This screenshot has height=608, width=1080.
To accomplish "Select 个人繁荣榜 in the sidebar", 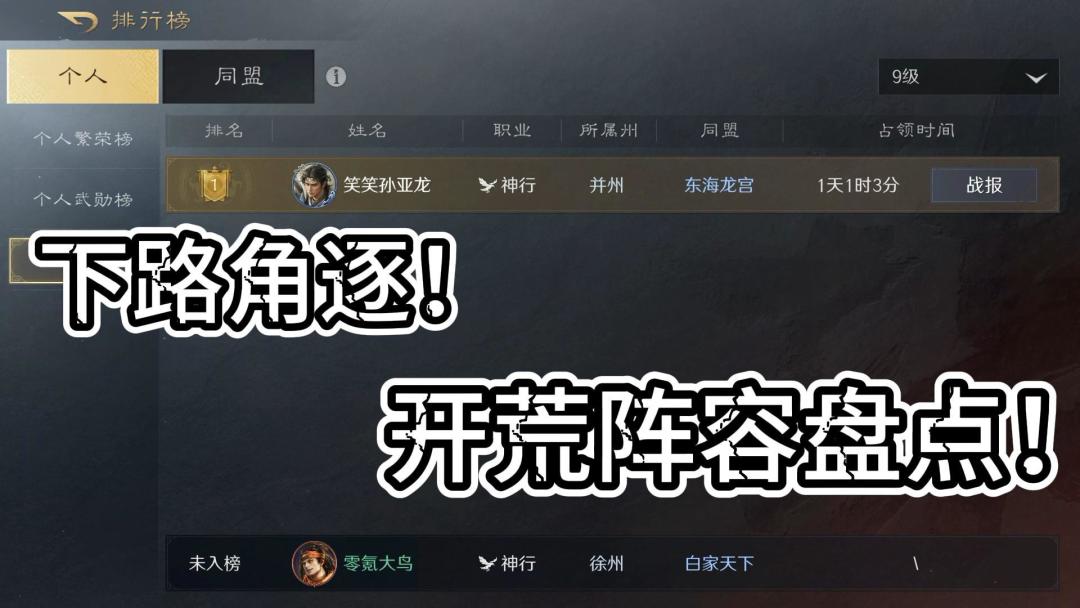I will (83, 139).
